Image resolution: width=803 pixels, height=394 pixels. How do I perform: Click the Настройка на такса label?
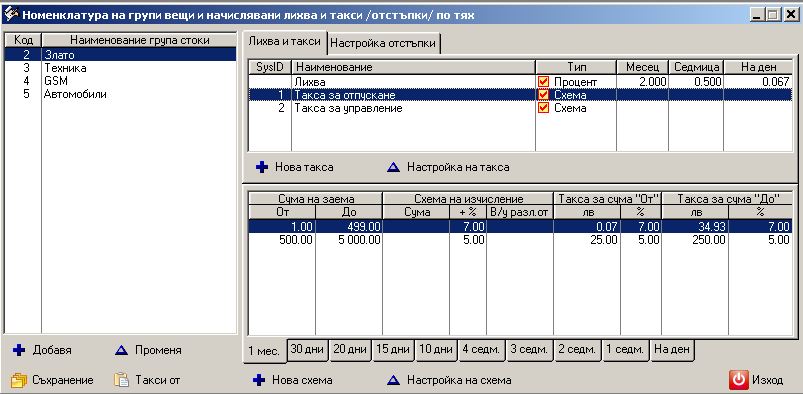tap(458, 167)
